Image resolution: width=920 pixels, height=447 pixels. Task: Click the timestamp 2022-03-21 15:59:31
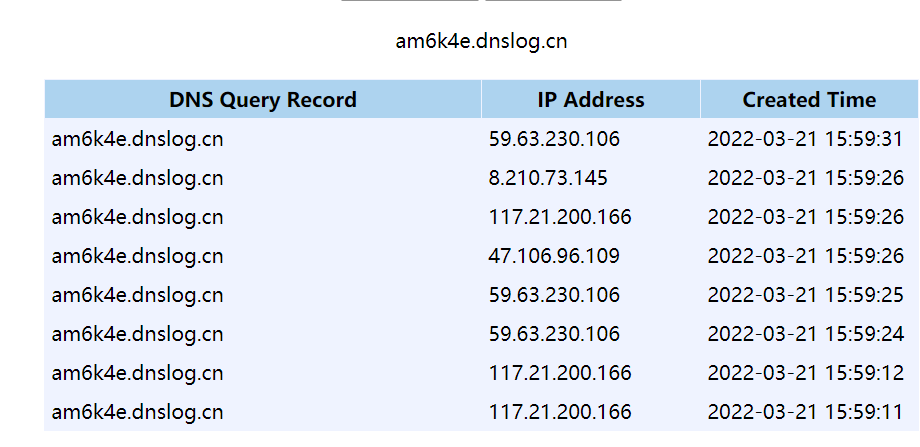[805, 139]
